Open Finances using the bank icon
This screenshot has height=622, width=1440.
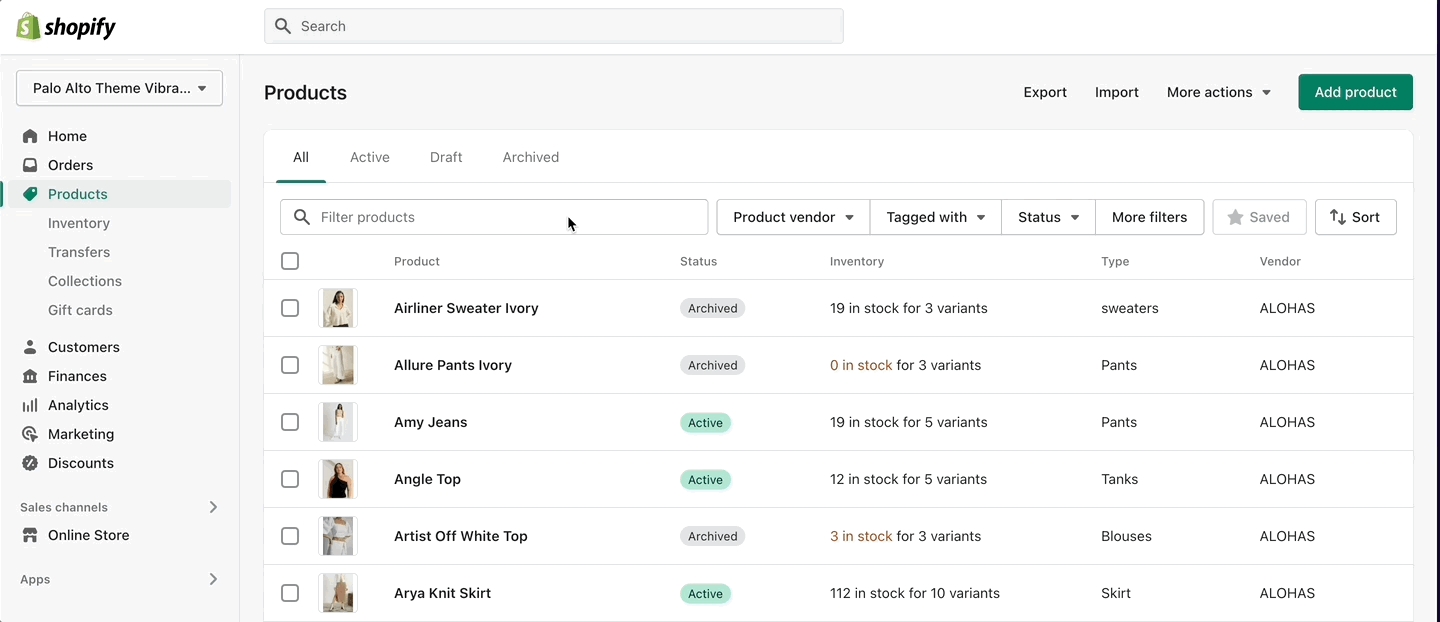click(30, 376)
